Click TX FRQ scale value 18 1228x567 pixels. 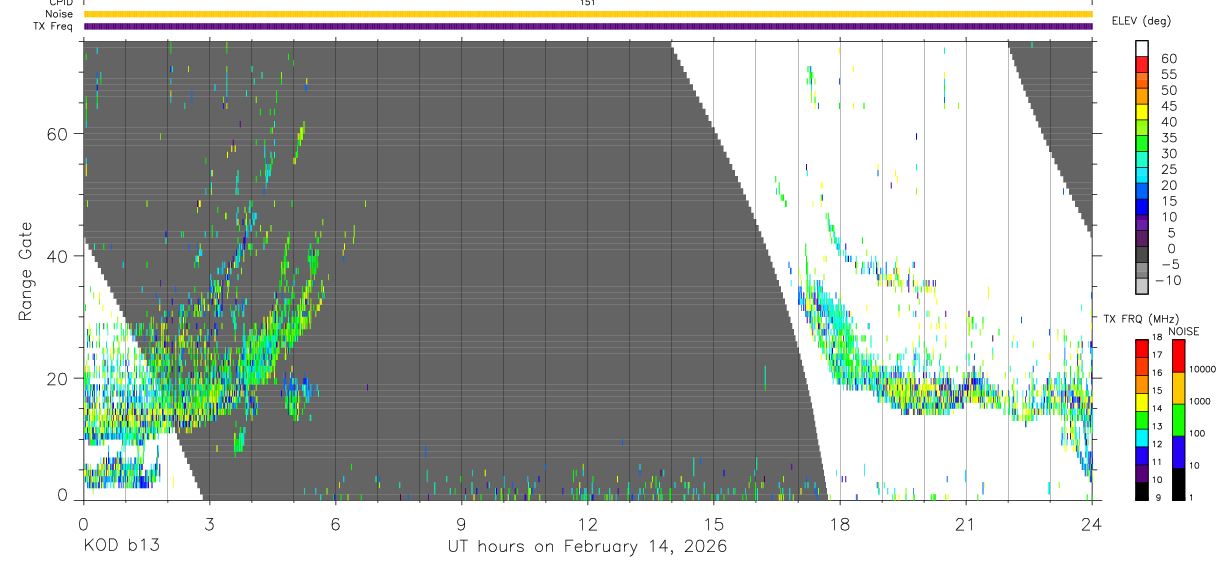(x=1159, y=338)
